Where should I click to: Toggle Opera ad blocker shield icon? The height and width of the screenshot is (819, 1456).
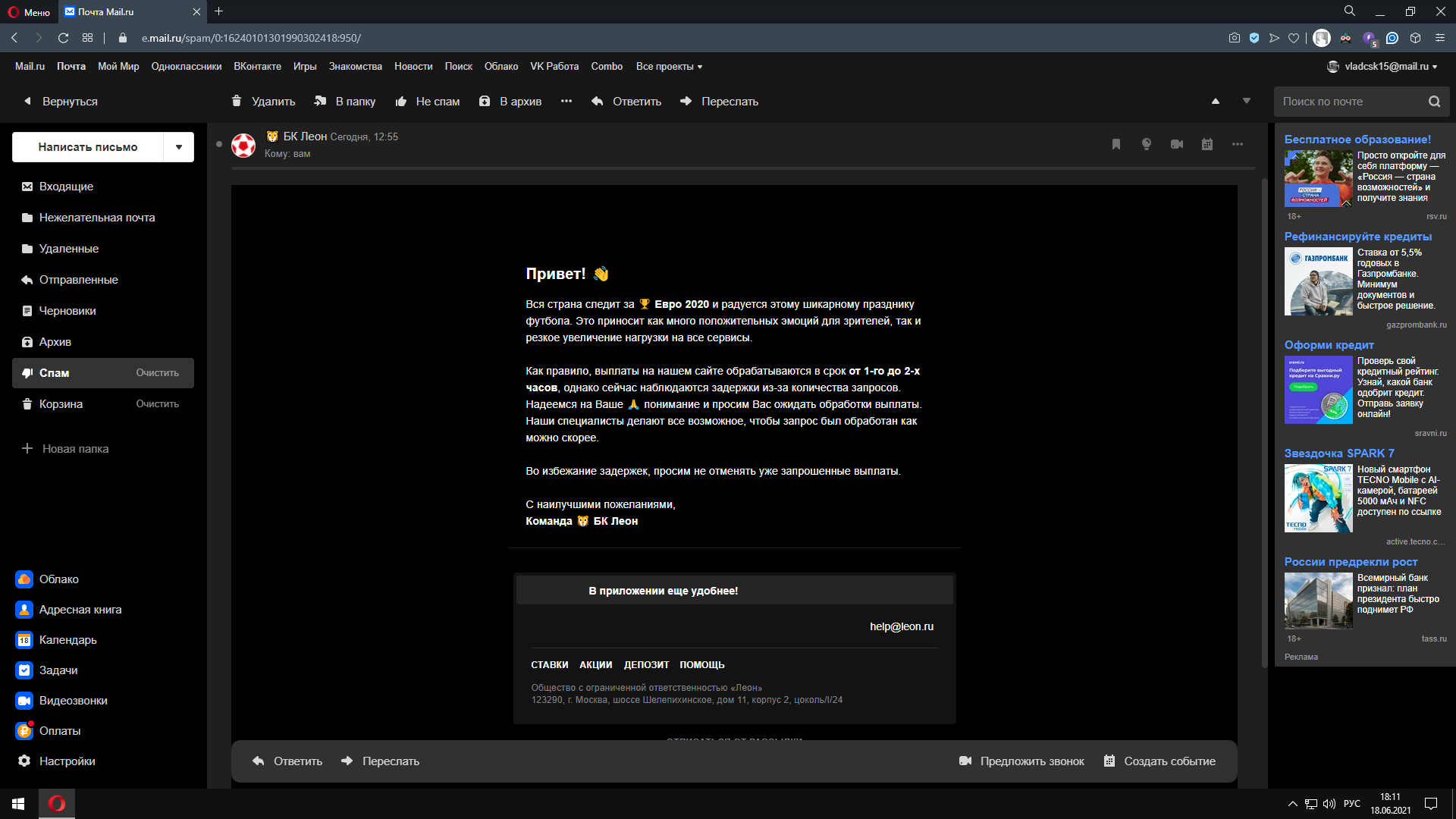click(1254, 38)
